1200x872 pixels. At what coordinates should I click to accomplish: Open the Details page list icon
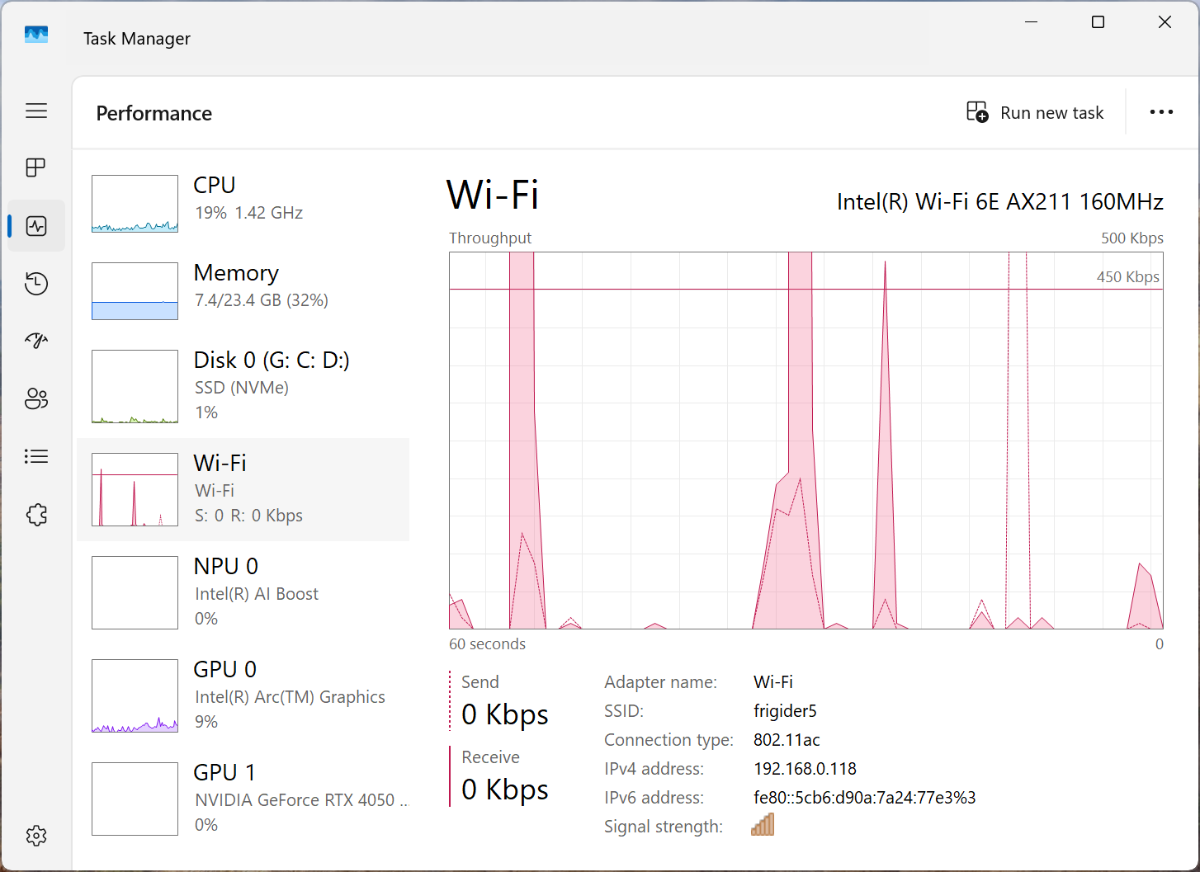[36, 457]
